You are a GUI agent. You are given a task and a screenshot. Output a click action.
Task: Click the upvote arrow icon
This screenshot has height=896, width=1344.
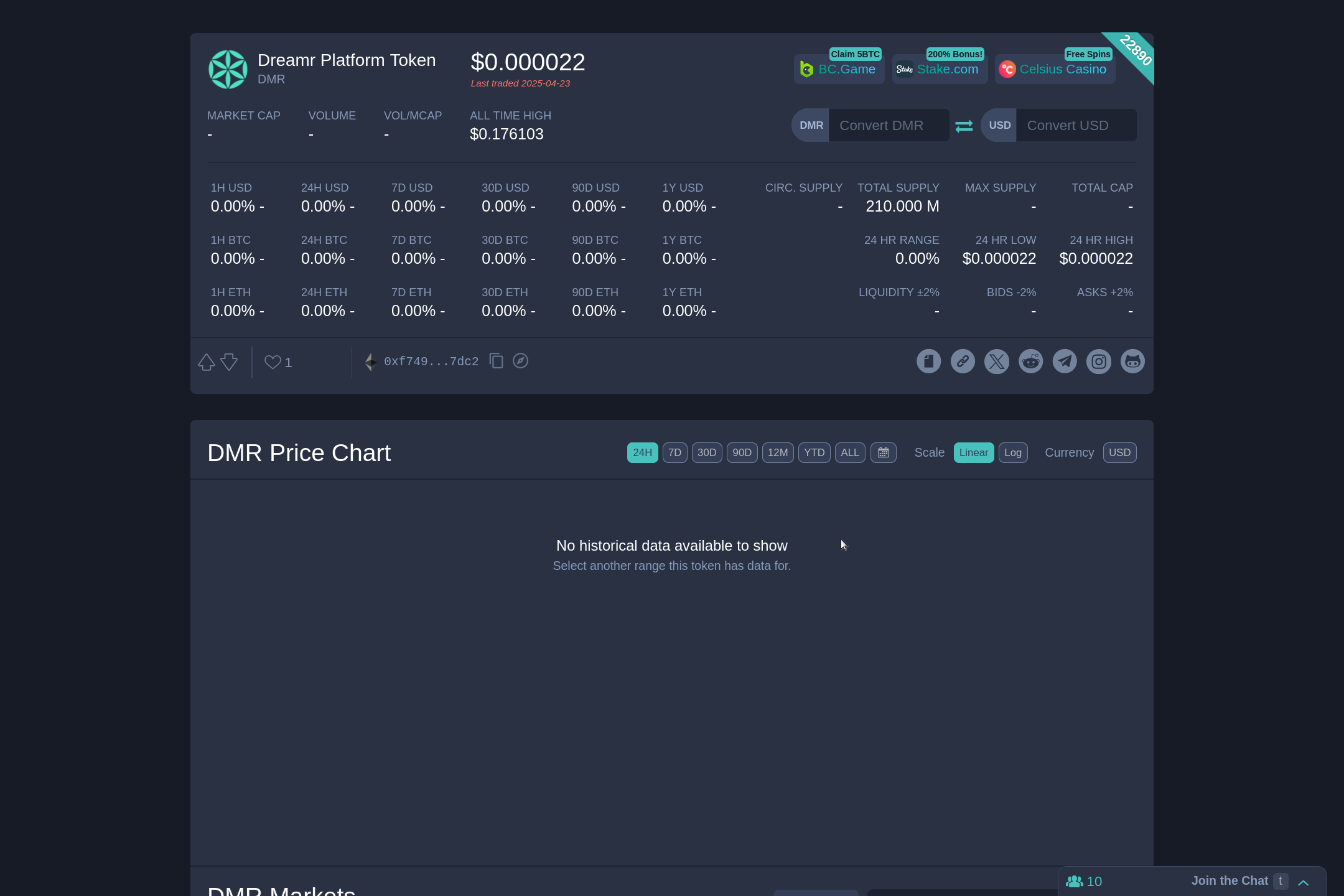pyautogui.click(x=207, y=362)
